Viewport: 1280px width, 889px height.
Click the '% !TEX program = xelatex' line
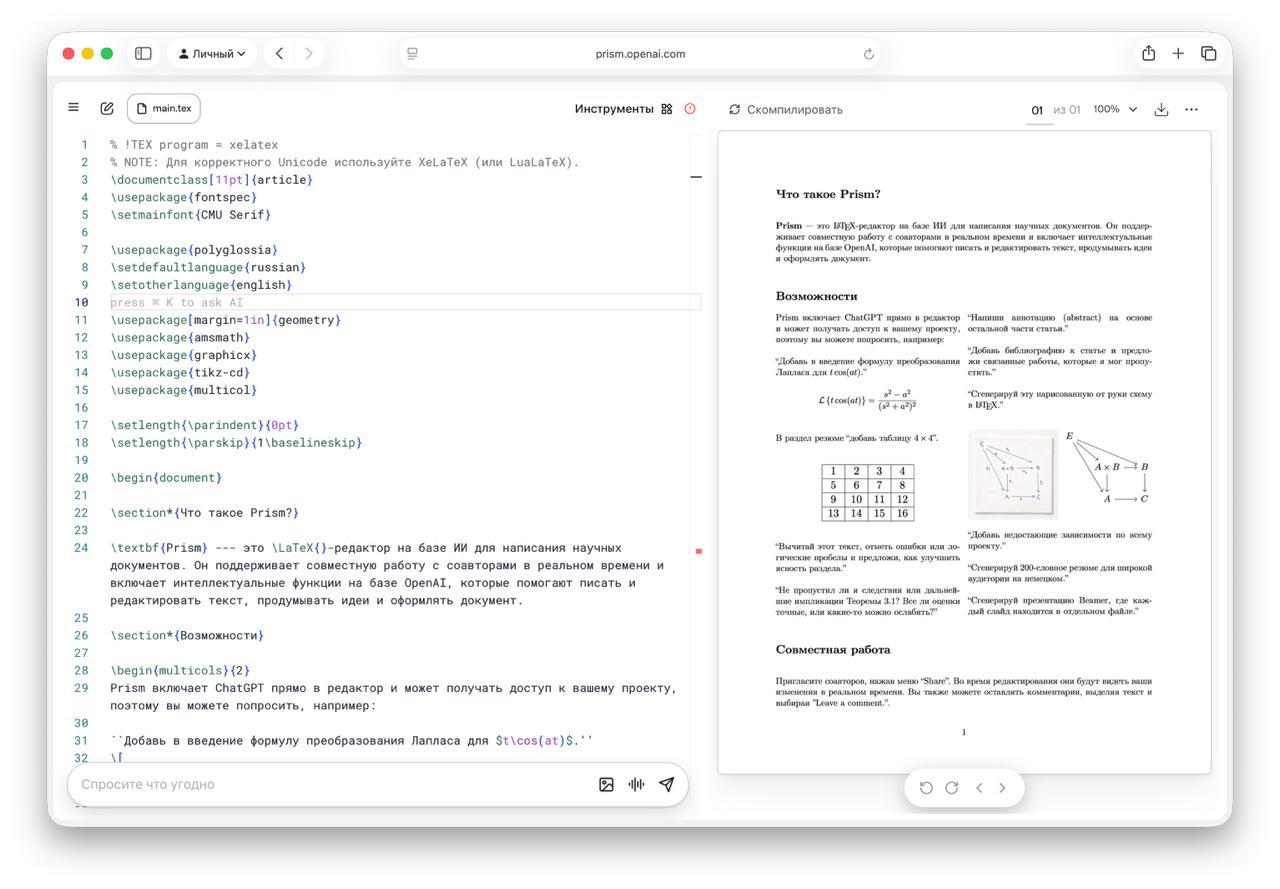coord(194,145)
